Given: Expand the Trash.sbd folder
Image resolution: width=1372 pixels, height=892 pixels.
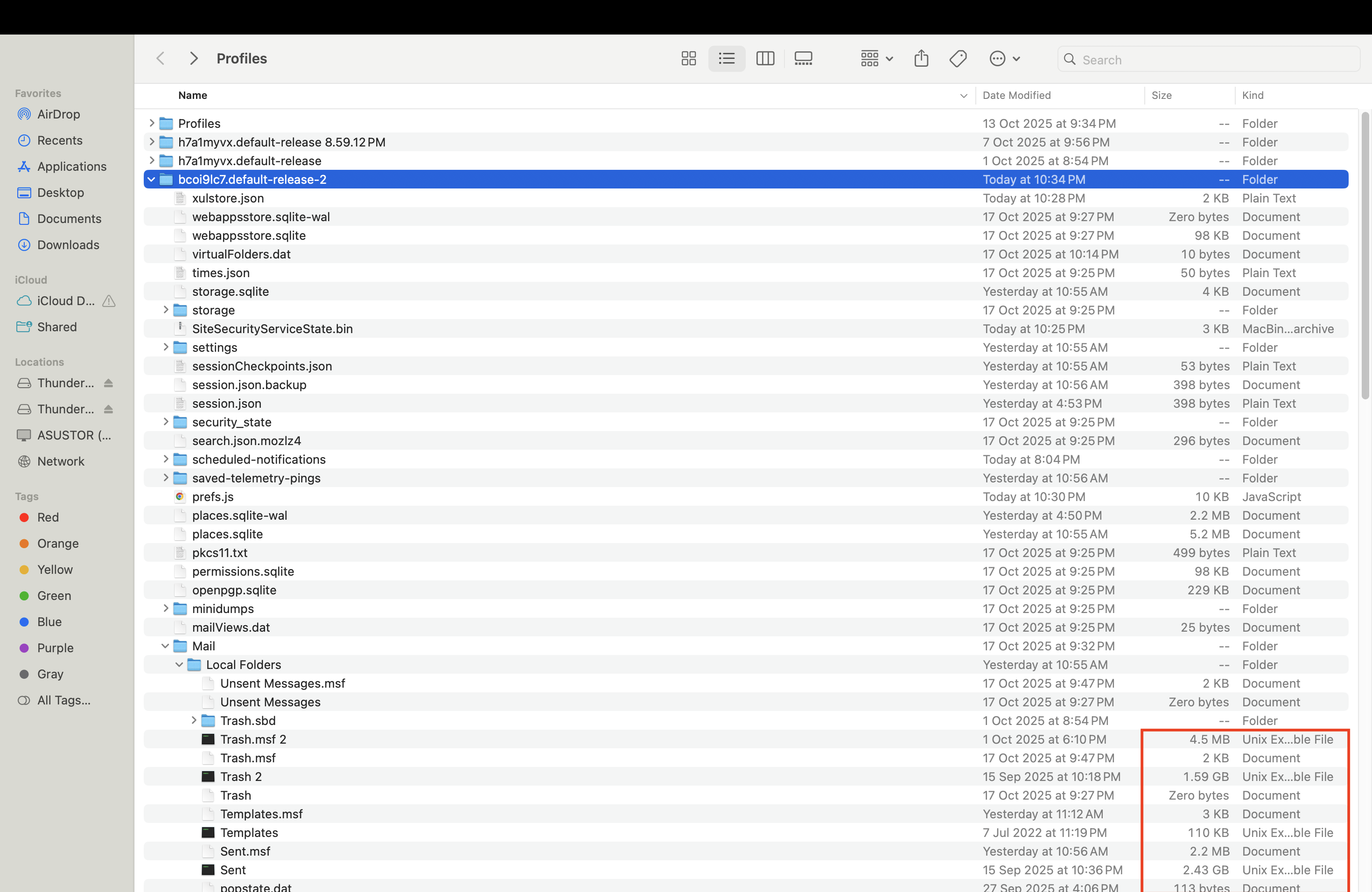Looking at the screenshot, I should 194,720.
